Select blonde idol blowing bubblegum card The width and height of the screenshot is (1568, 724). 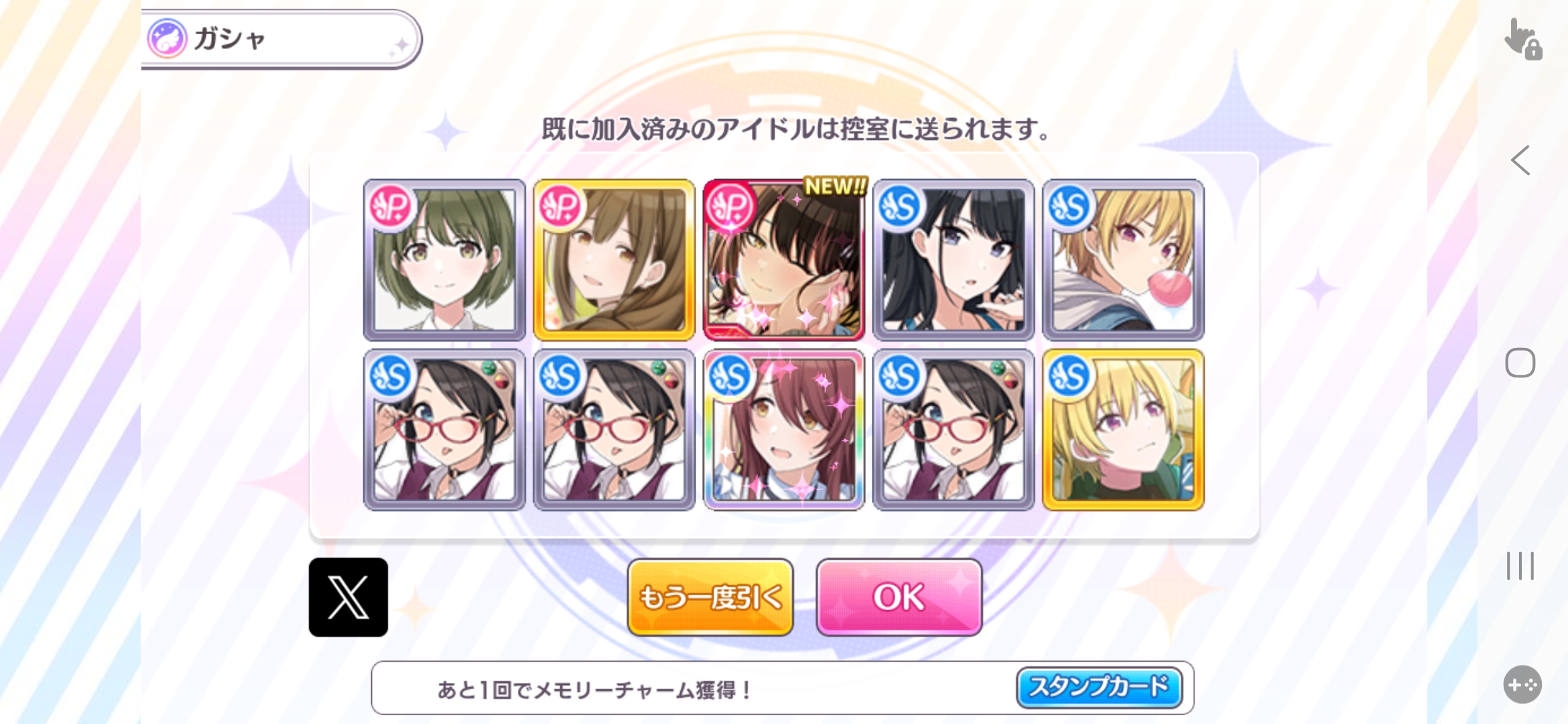(1123, 259)
